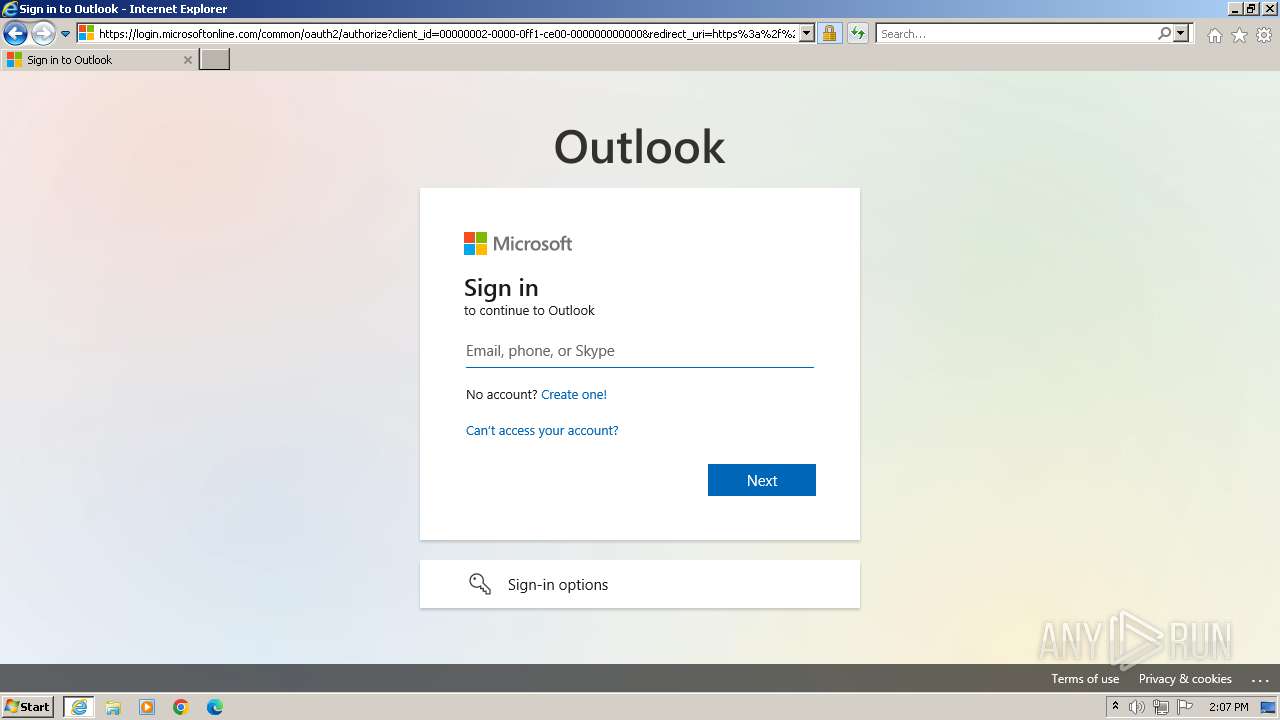Open the Favorites star icon
1280x720 pixels.
(x=1239, y=35)
